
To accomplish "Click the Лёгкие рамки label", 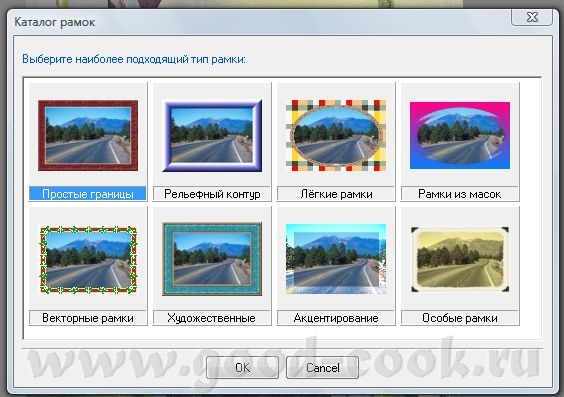I will coord(336,194).
